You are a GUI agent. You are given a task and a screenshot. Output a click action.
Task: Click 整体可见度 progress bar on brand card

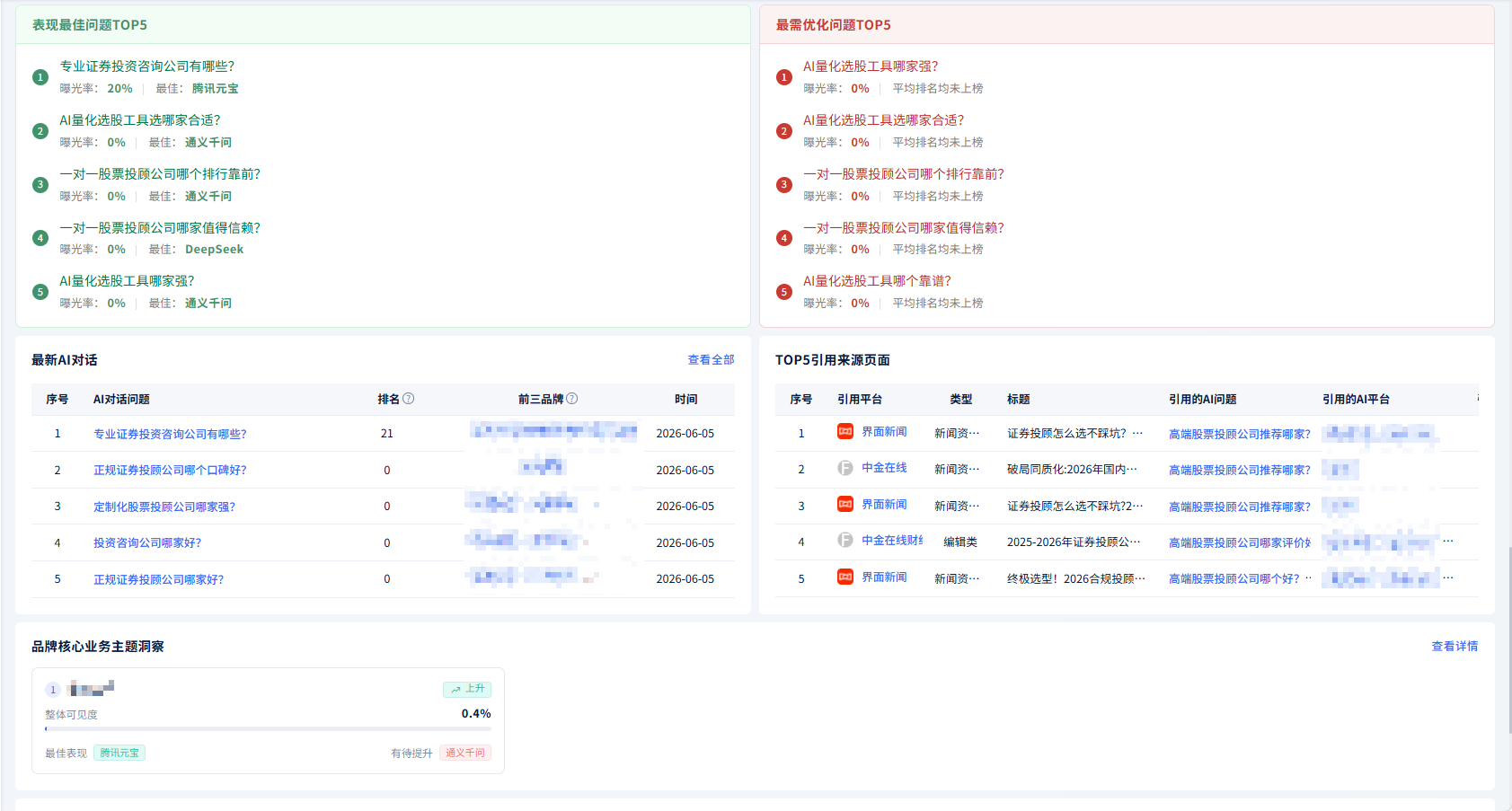[268, 728]
